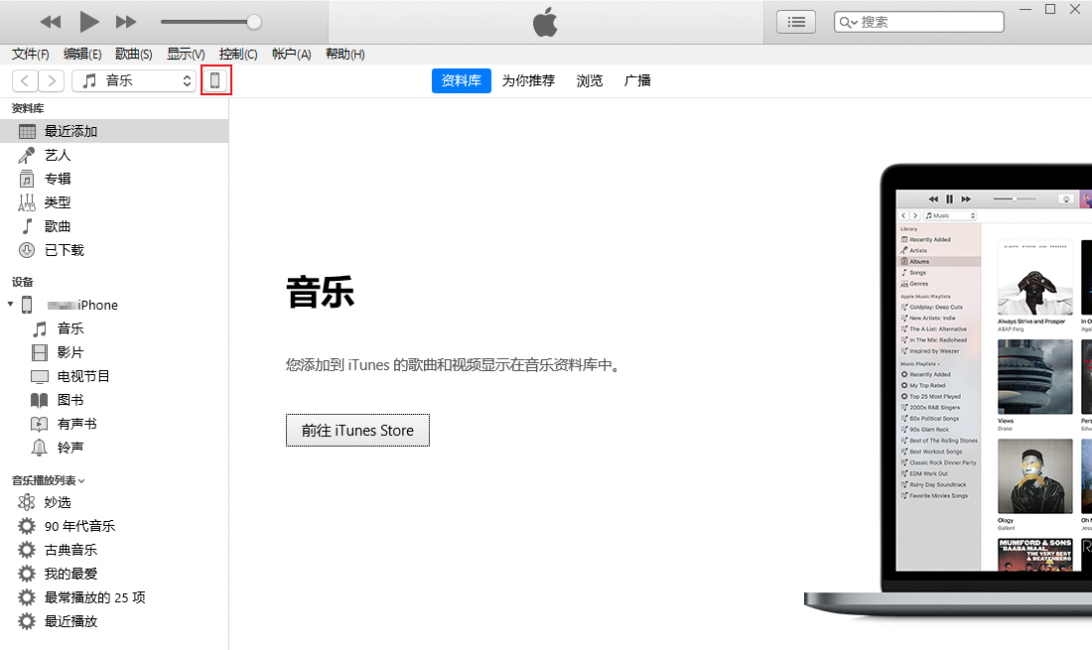The width and height of the screenshot is (1092, 650).
Task: Open the 妙选 Genius playlist
Action: point(57,502)
